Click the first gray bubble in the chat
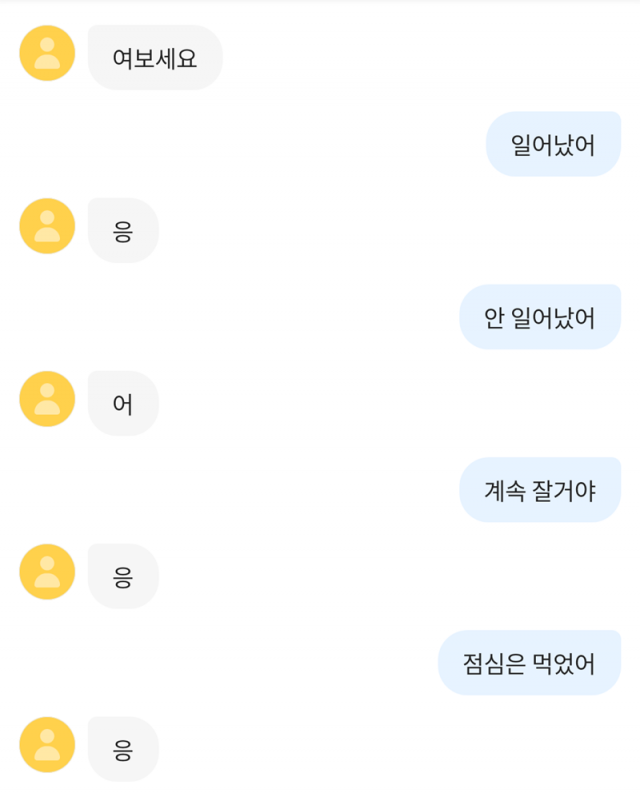The height and width of the screenshot is (797, 640). [x=155, y=58]
